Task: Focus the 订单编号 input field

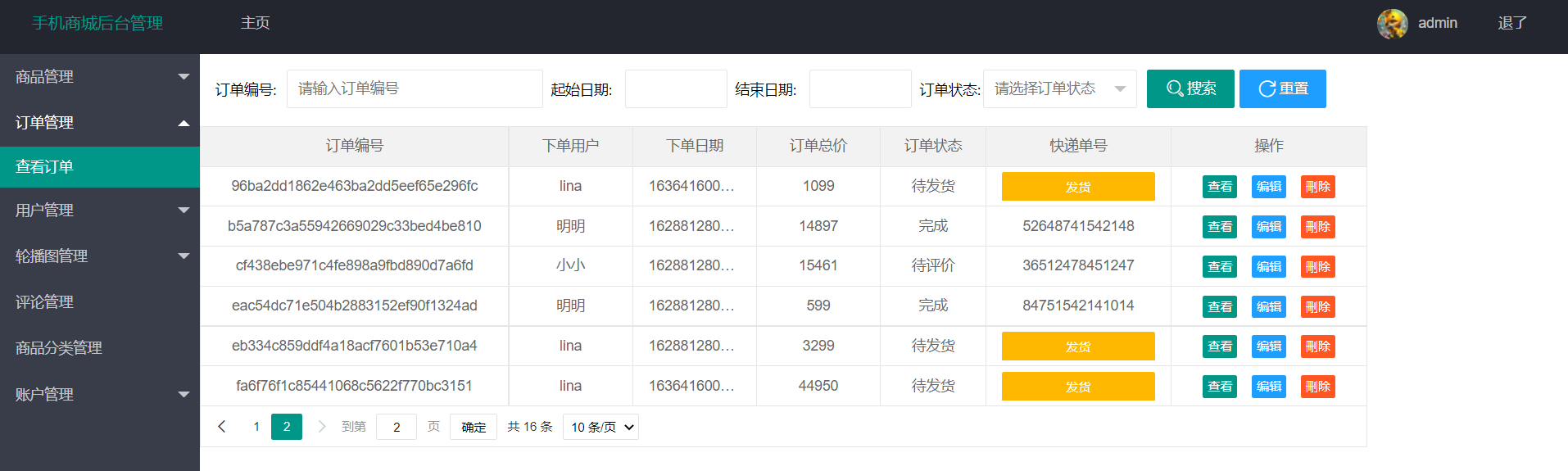Action: pos(415,88)
